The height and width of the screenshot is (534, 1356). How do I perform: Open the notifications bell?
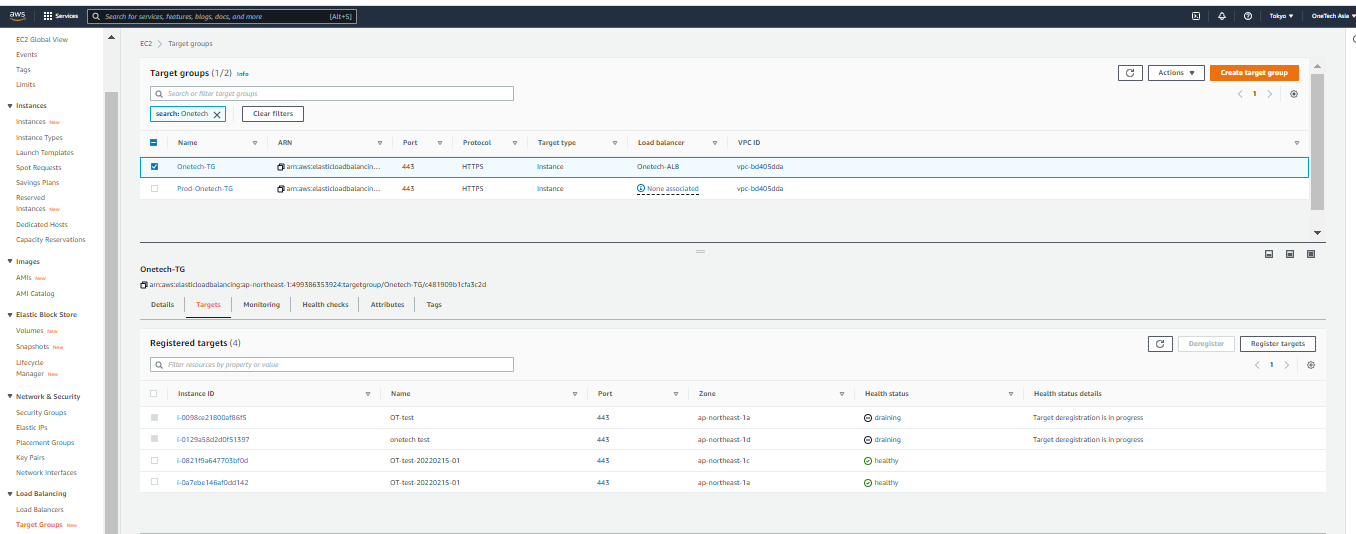click(1222, 16)
